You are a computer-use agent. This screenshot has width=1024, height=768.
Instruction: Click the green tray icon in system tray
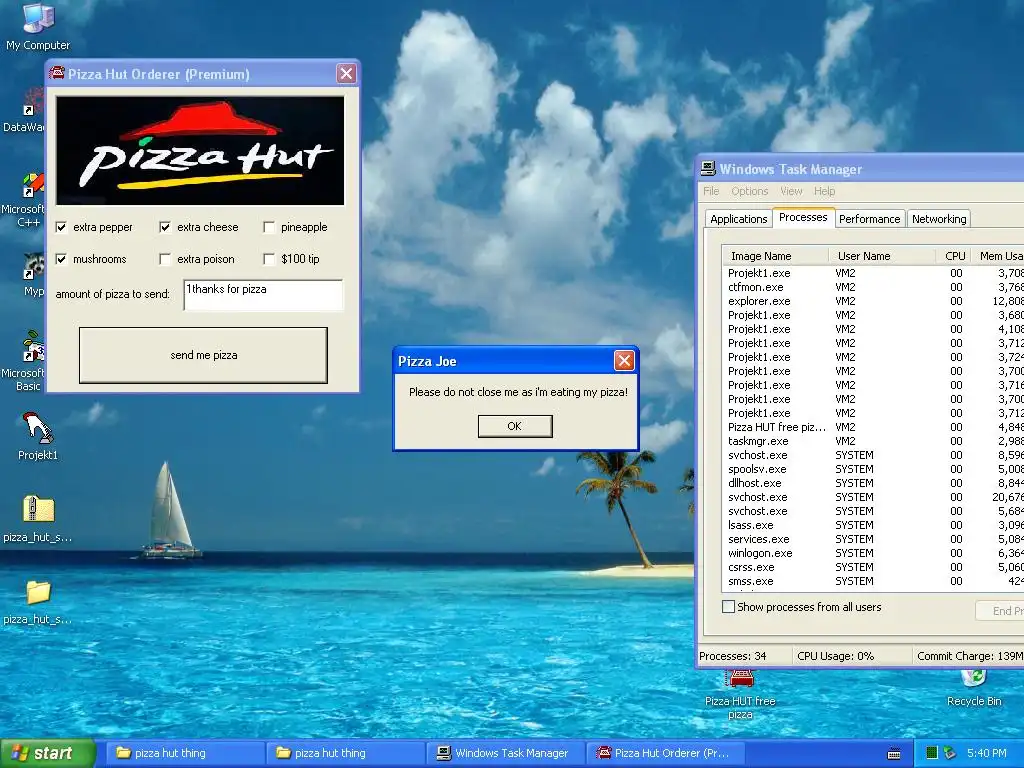pyautogui.click(x=932, y=753)
